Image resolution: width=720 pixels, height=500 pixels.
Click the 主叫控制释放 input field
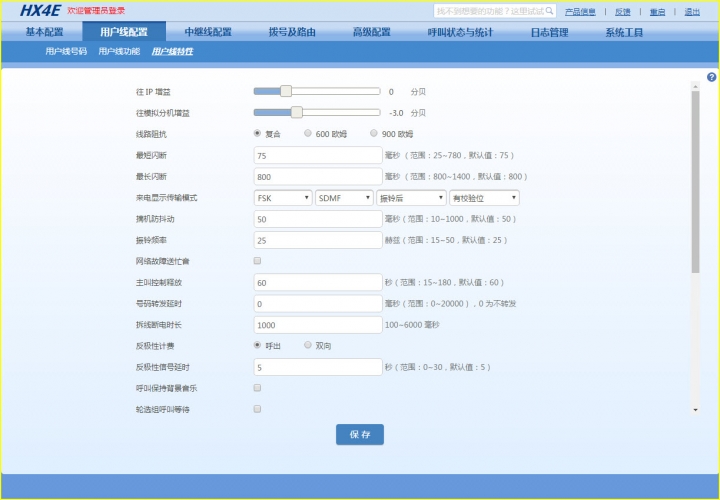(x=318, y=282)
